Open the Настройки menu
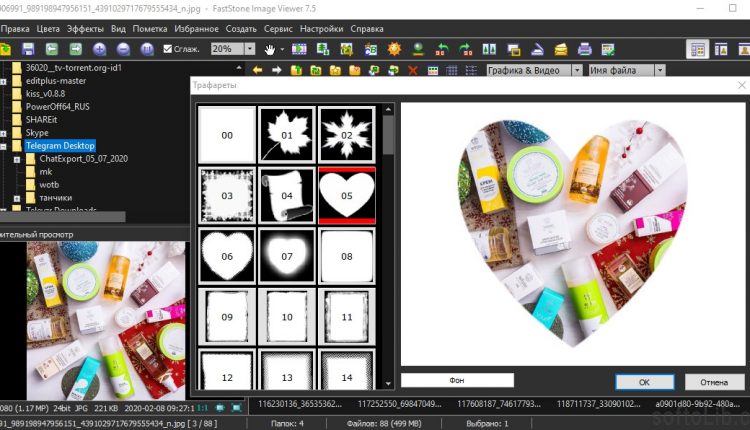 point(321,29)
